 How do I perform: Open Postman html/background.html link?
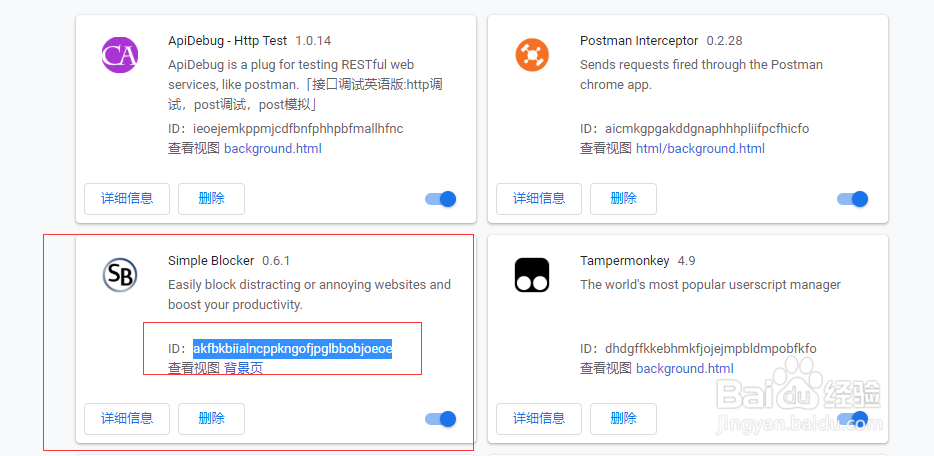coord(700,148)
